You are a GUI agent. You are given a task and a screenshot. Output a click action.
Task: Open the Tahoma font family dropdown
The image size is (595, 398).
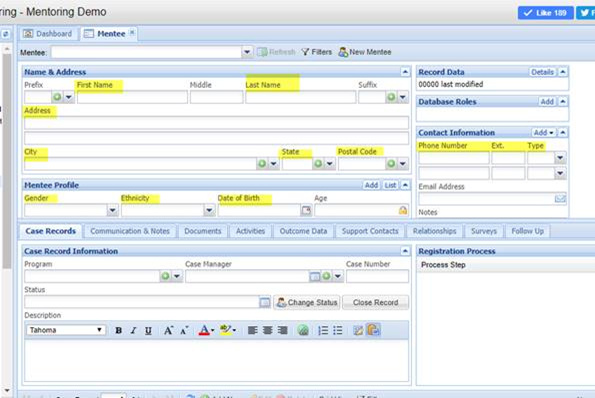(x=66, y=330)
